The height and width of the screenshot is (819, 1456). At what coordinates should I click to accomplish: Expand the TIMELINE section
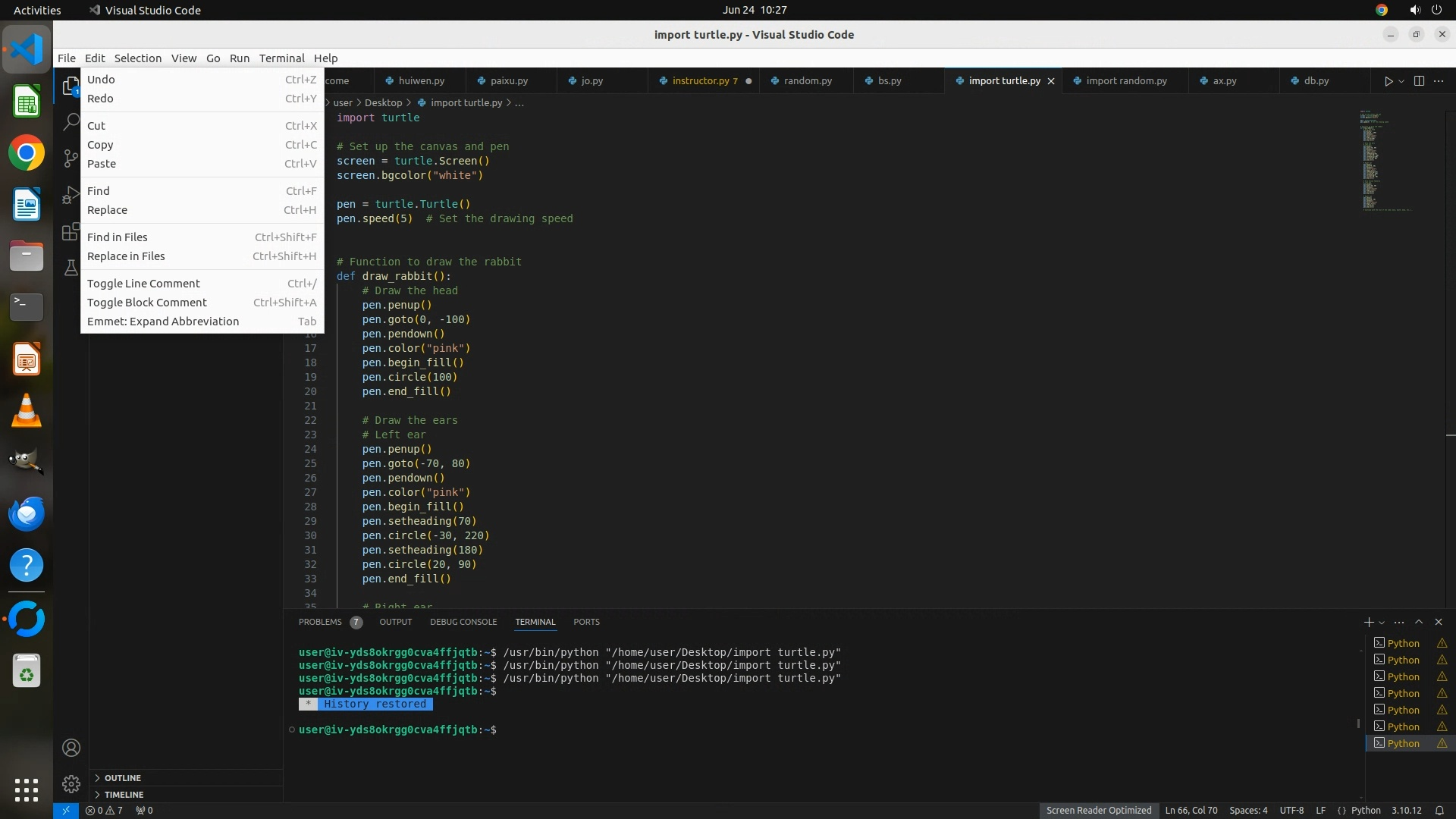[124, 795]
